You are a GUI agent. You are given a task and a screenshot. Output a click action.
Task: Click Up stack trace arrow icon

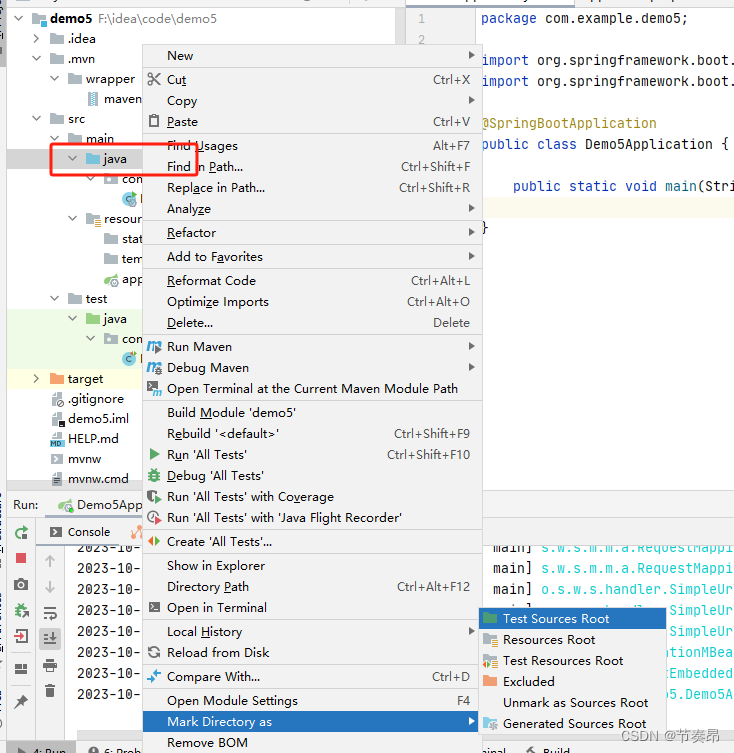pyautogui.click(x=50, y=561)
